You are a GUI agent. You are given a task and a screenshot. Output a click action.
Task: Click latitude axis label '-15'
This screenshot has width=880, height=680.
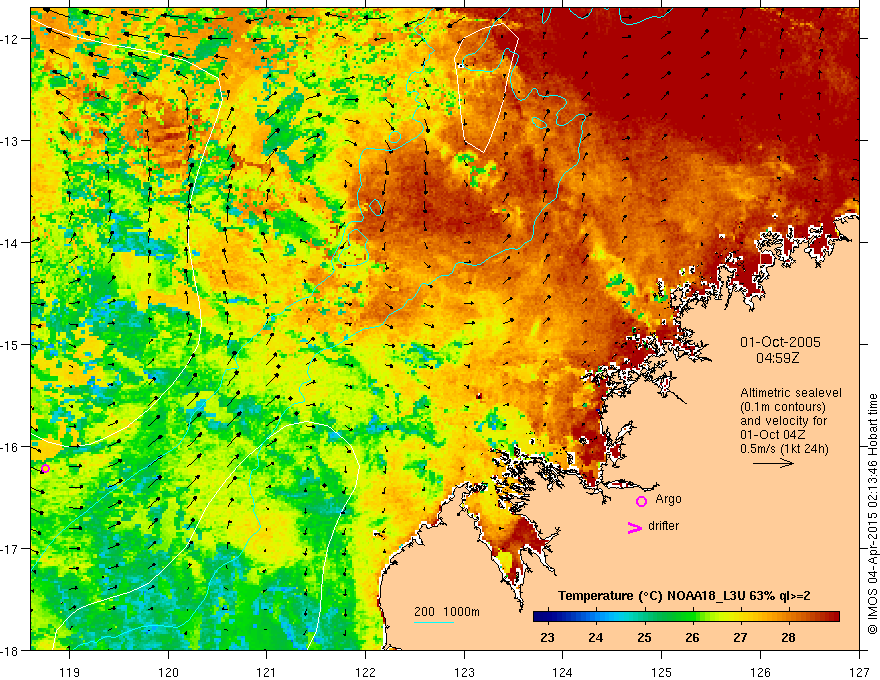tap(10, 344)
